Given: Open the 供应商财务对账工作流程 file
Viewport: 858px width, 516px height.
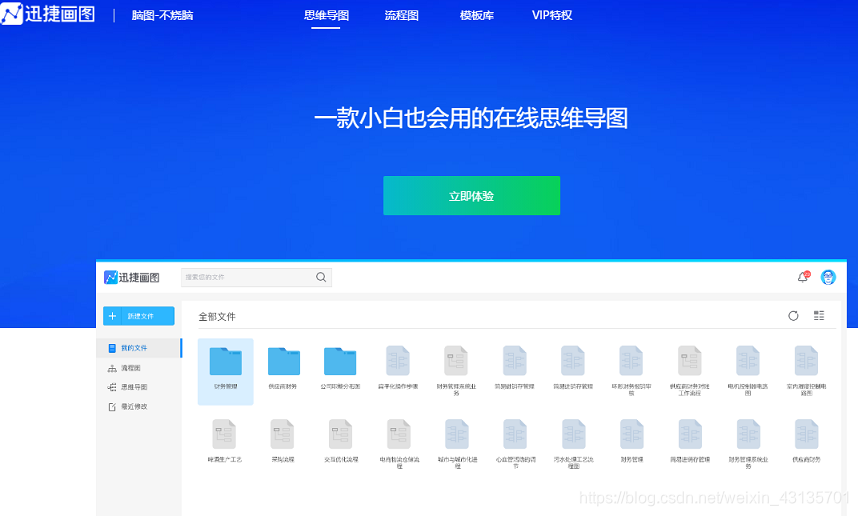Looking at the screenshot, I should [689, 370].
